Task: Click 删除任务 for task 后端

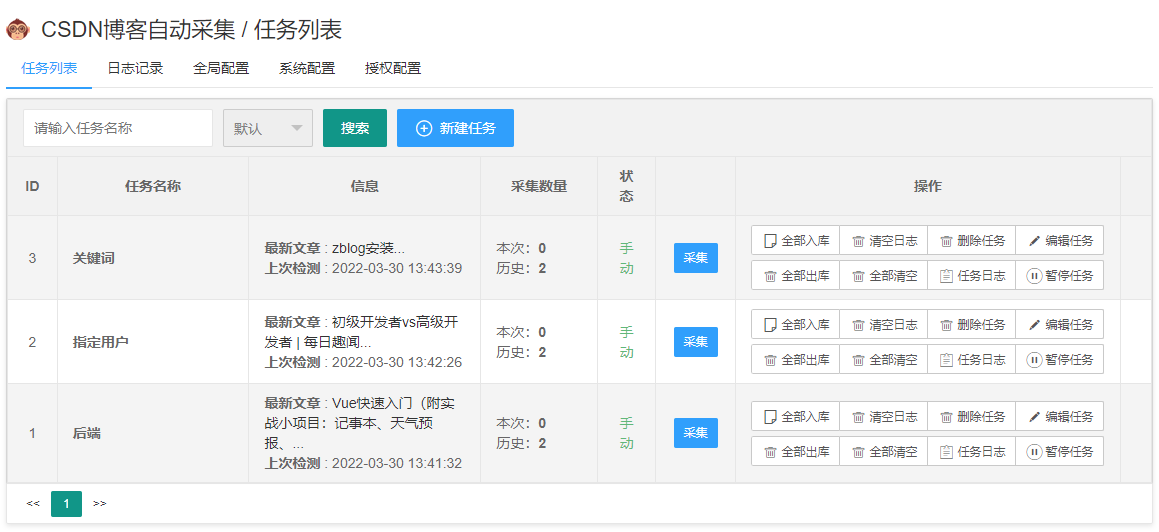Action: tap(971, 416)
